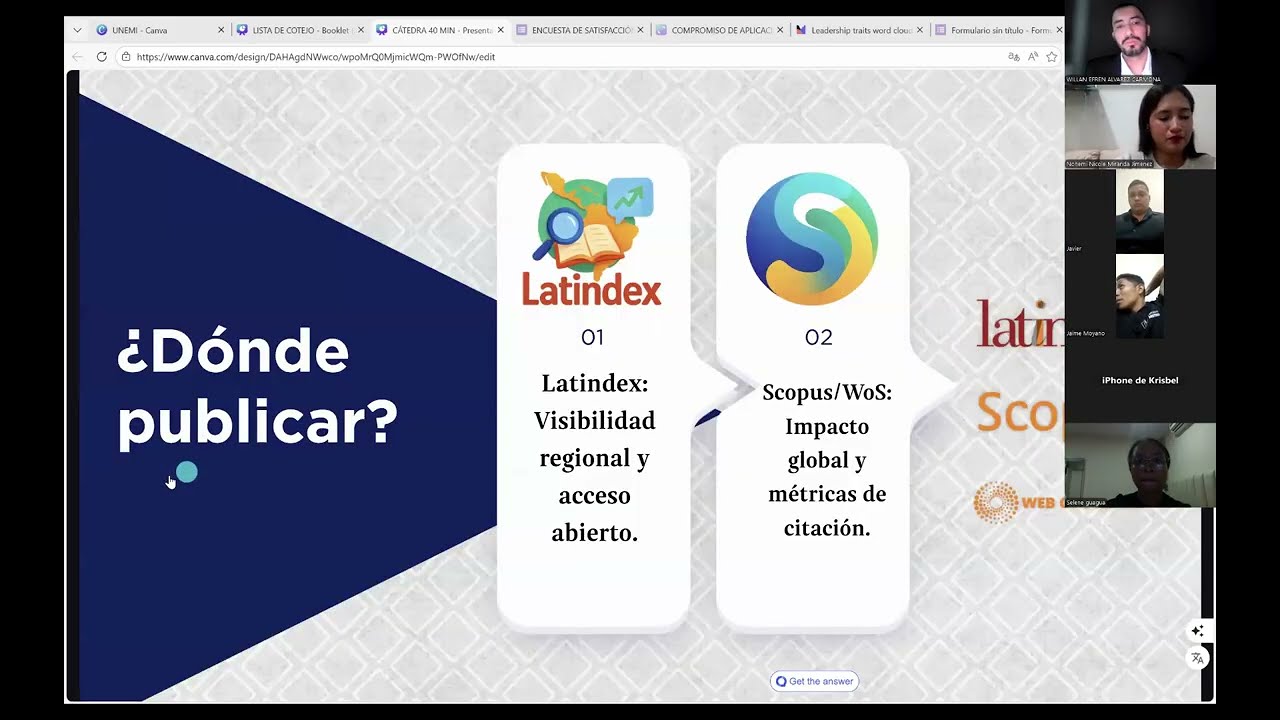
Task: Close the COMPROMISO DE APLICACIÓN tab
Action: point(780,30)
